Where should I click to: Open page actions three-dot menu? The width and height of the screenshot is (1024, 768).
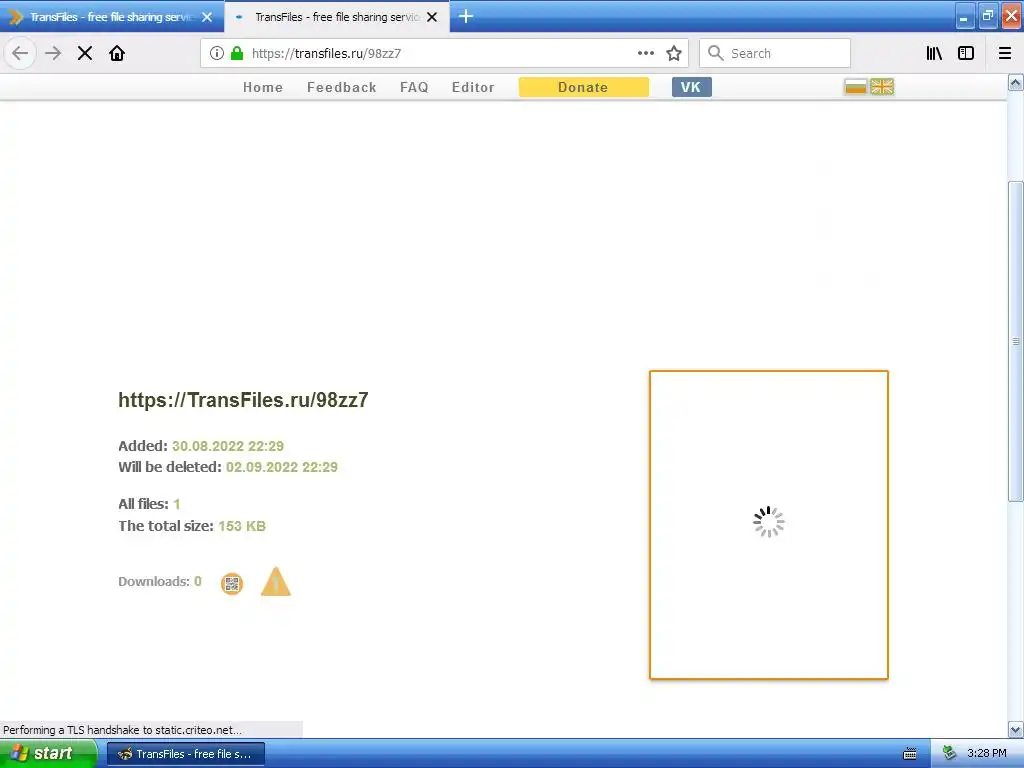tap(646, 53)
